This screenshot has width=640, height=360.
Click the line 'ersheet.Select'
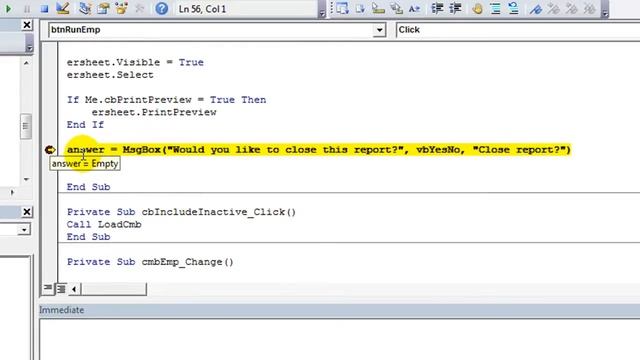click(x=110, y=75)
